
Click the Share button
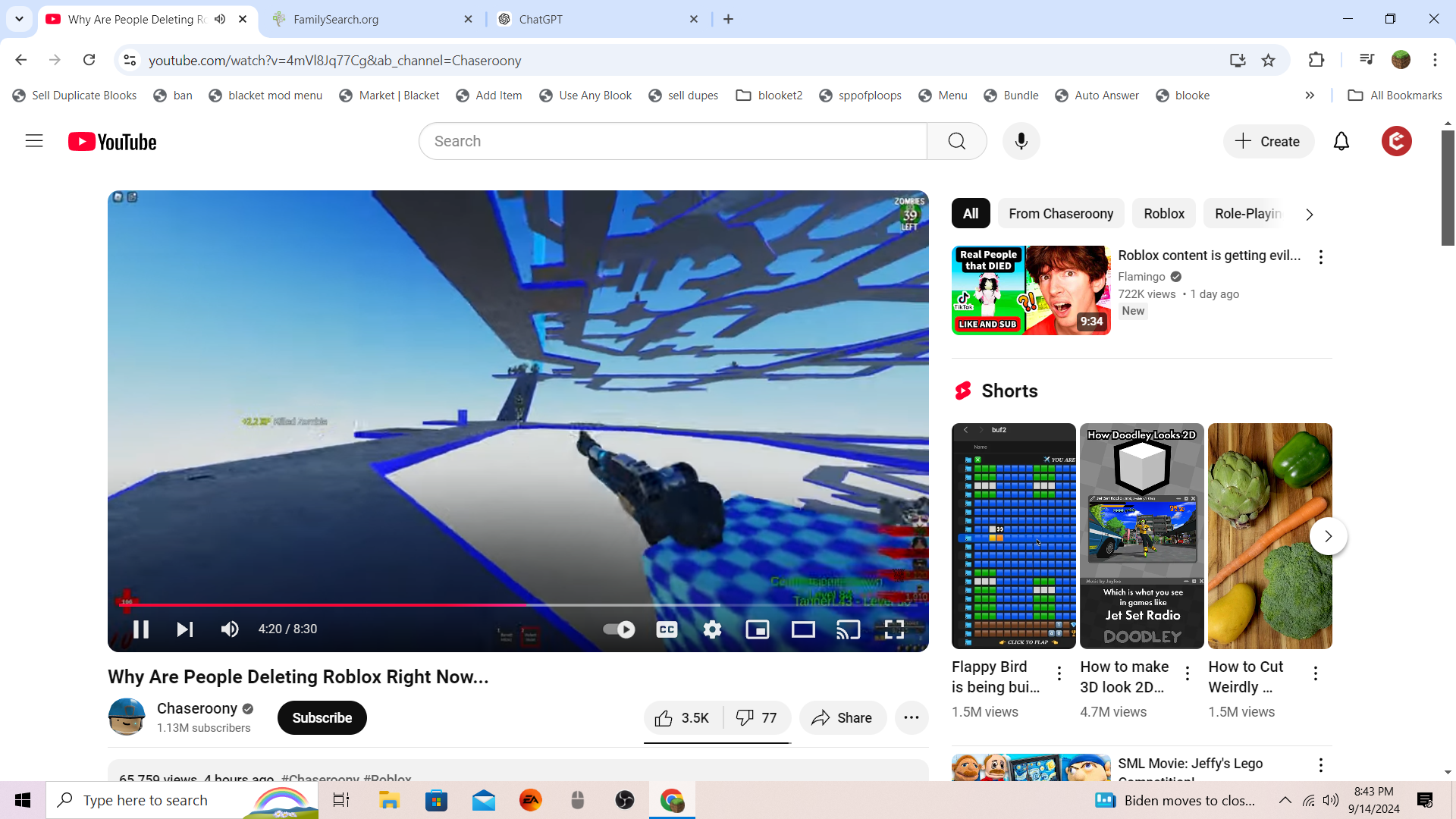pos(842,718)
